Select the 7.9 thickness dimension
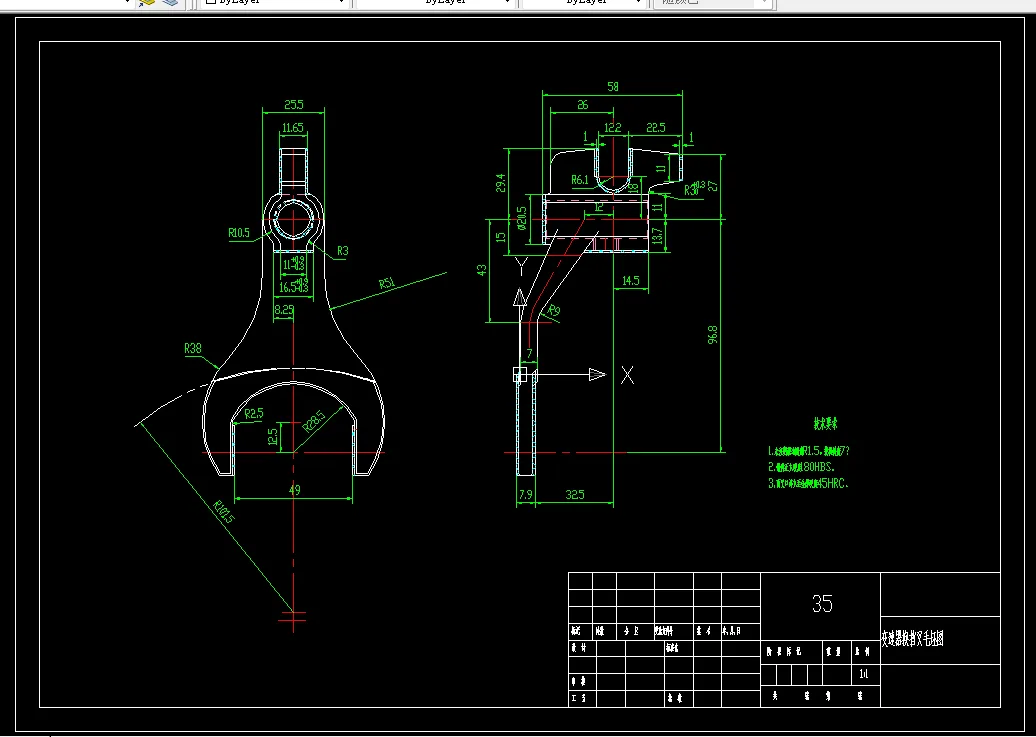Screen dimensions: 1036x737 click(525, 494)
